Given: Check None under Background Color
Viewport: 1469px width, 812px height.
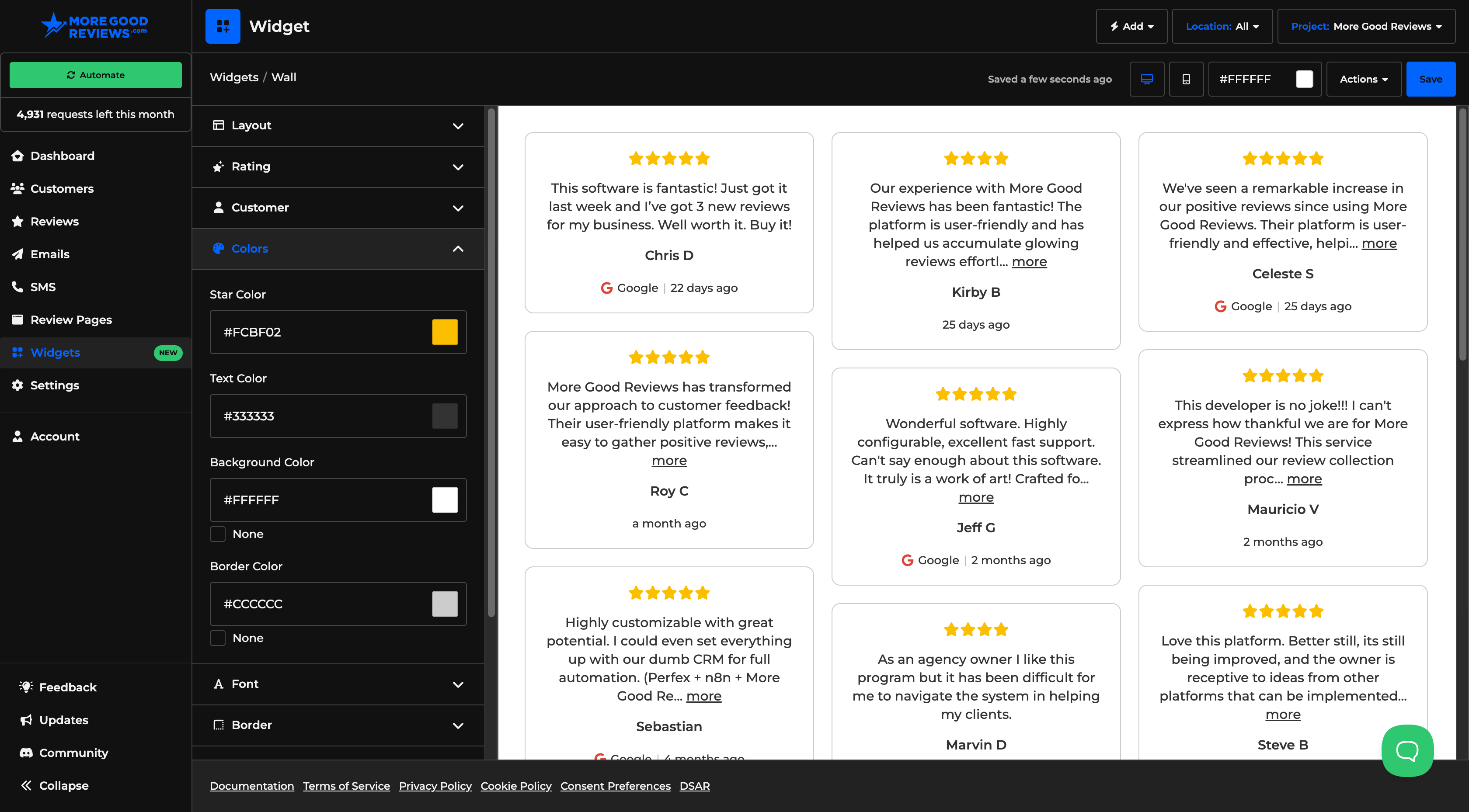Looking at the screenshot, I should pos(218,534).
